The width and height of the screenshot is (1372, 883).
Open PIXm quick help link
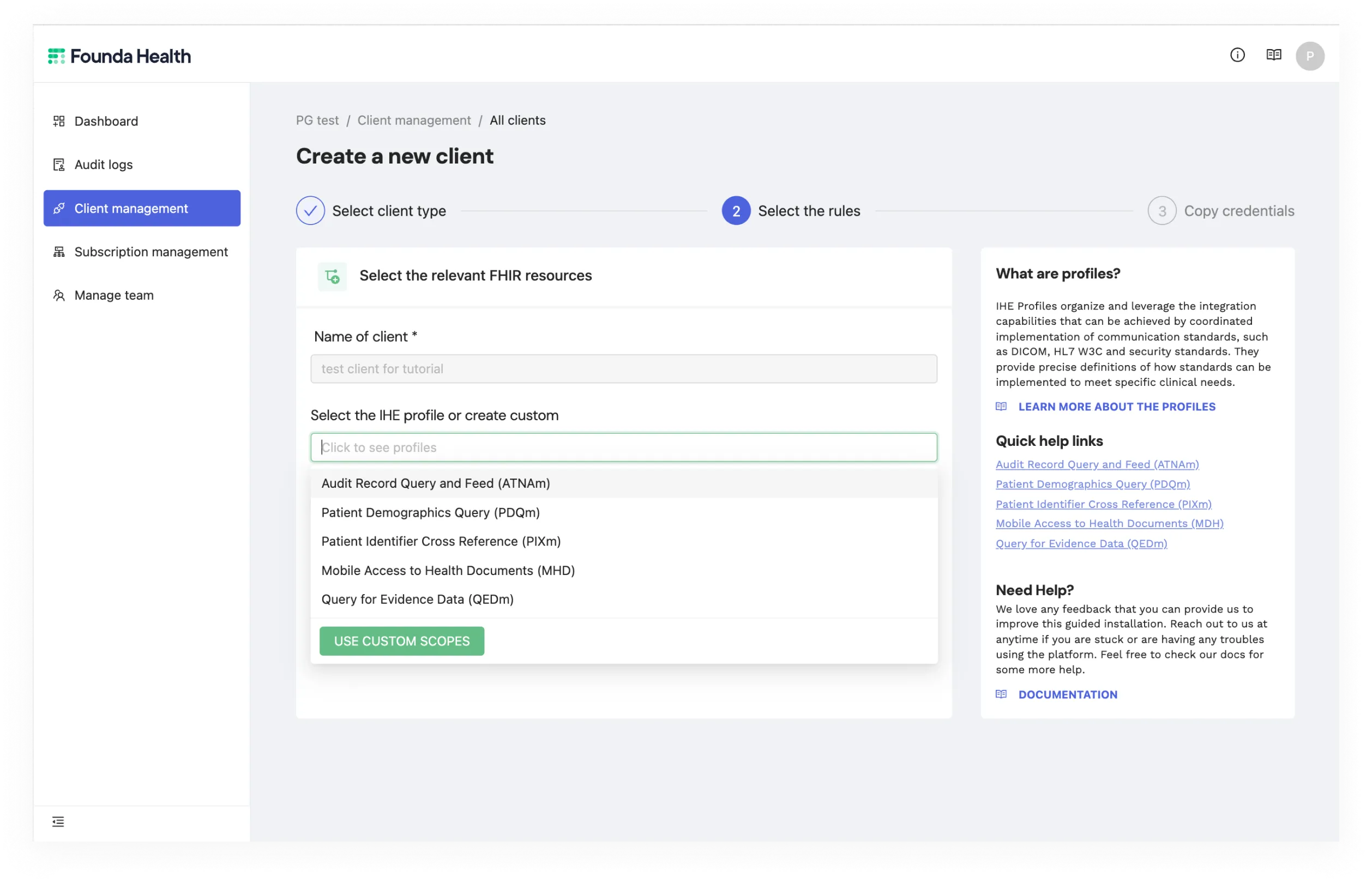point(1103,504)
